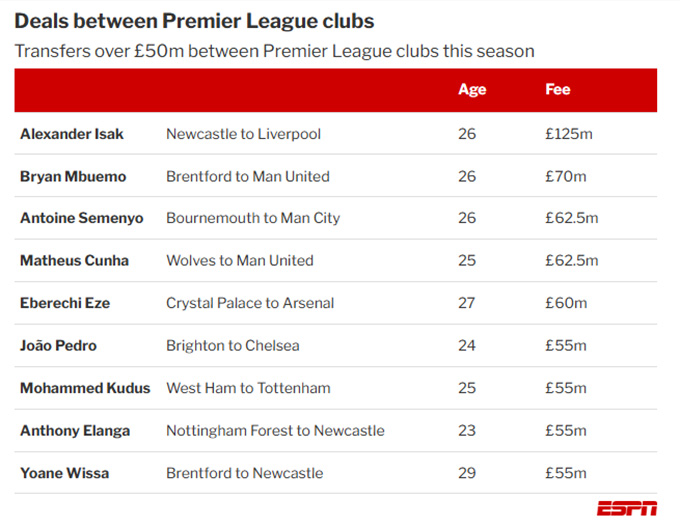Select the Mohammed Kudus player name
This screenshot has width=680, height=528.
[x=85, y=388]
